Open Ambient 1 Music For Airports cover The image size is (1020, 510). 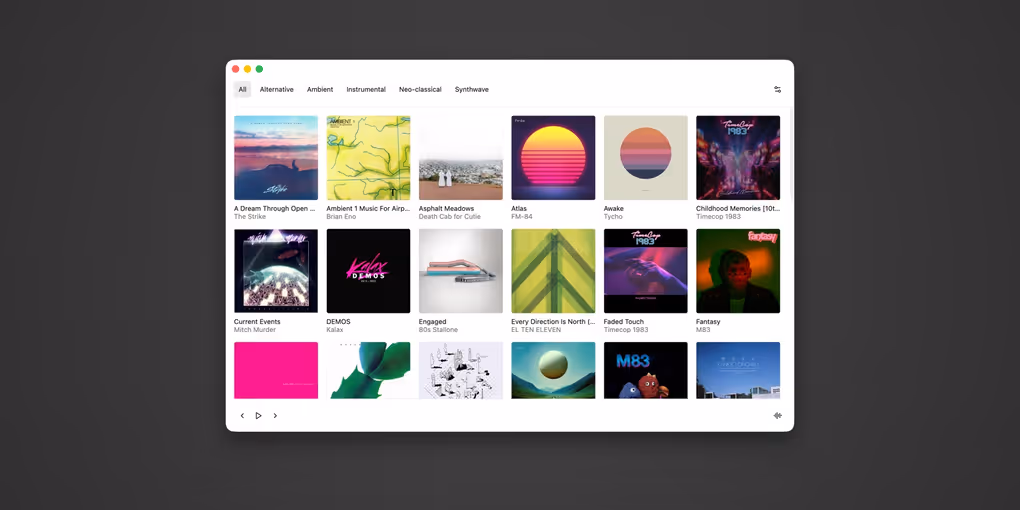click(x=368, y=157)
